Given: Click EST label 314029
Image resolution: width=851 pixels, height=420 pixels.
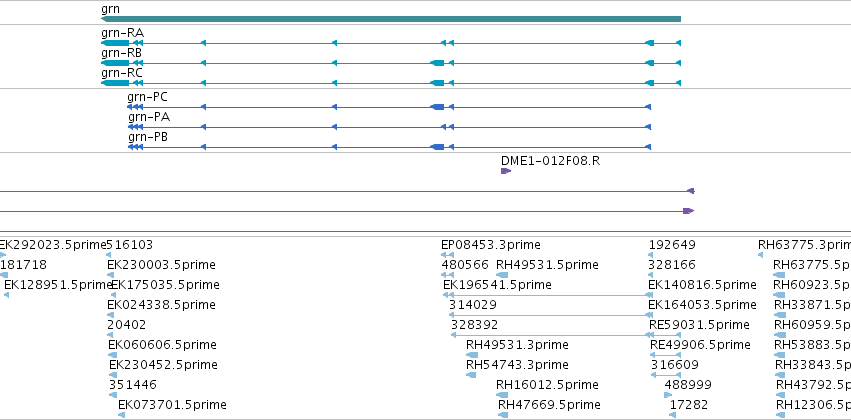Looking at the screenshot, I should tap(473, 305).
